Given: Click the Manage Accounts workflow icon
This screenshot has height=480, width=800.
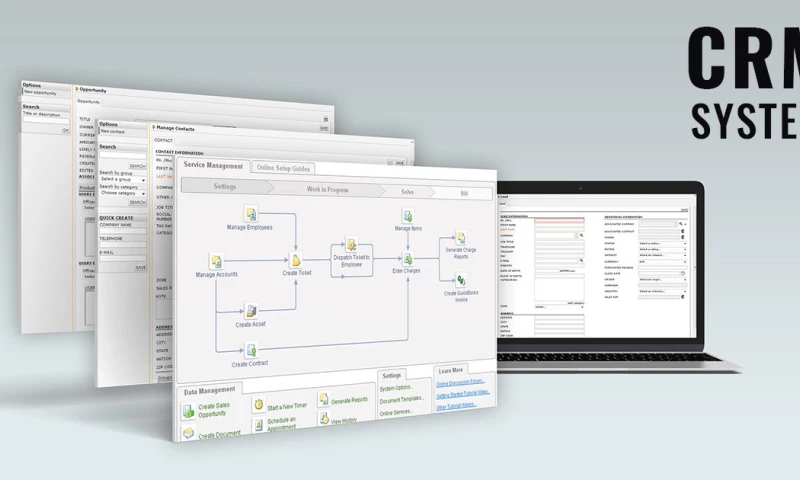Looking at the screenshot, I should 216,261.
